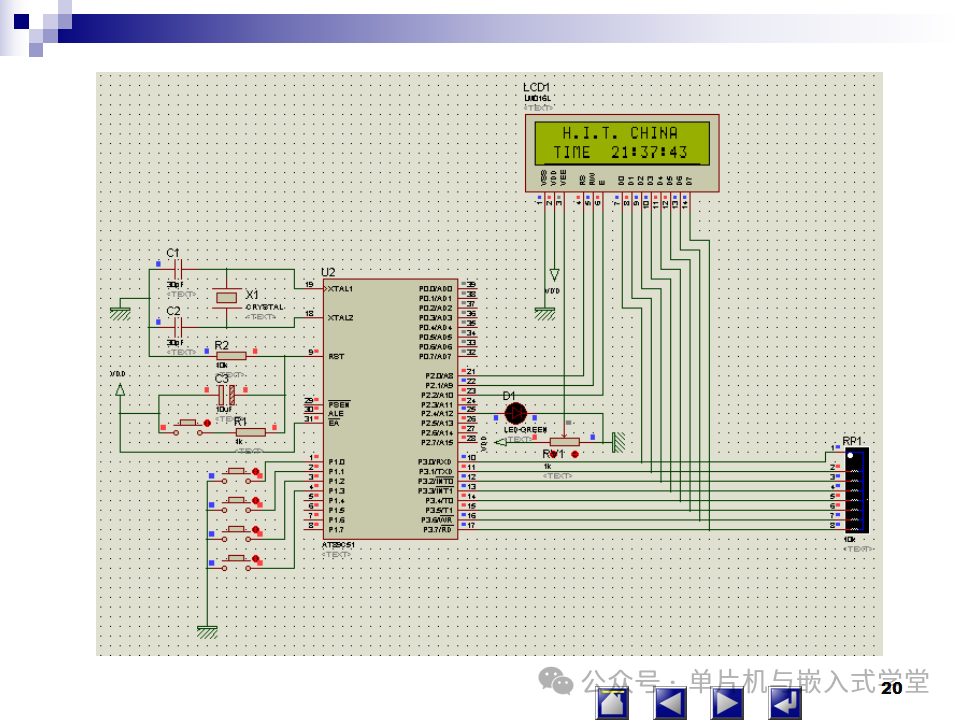
Task: Click the P2.0/A8 pin label
Action: coord(439,375)
